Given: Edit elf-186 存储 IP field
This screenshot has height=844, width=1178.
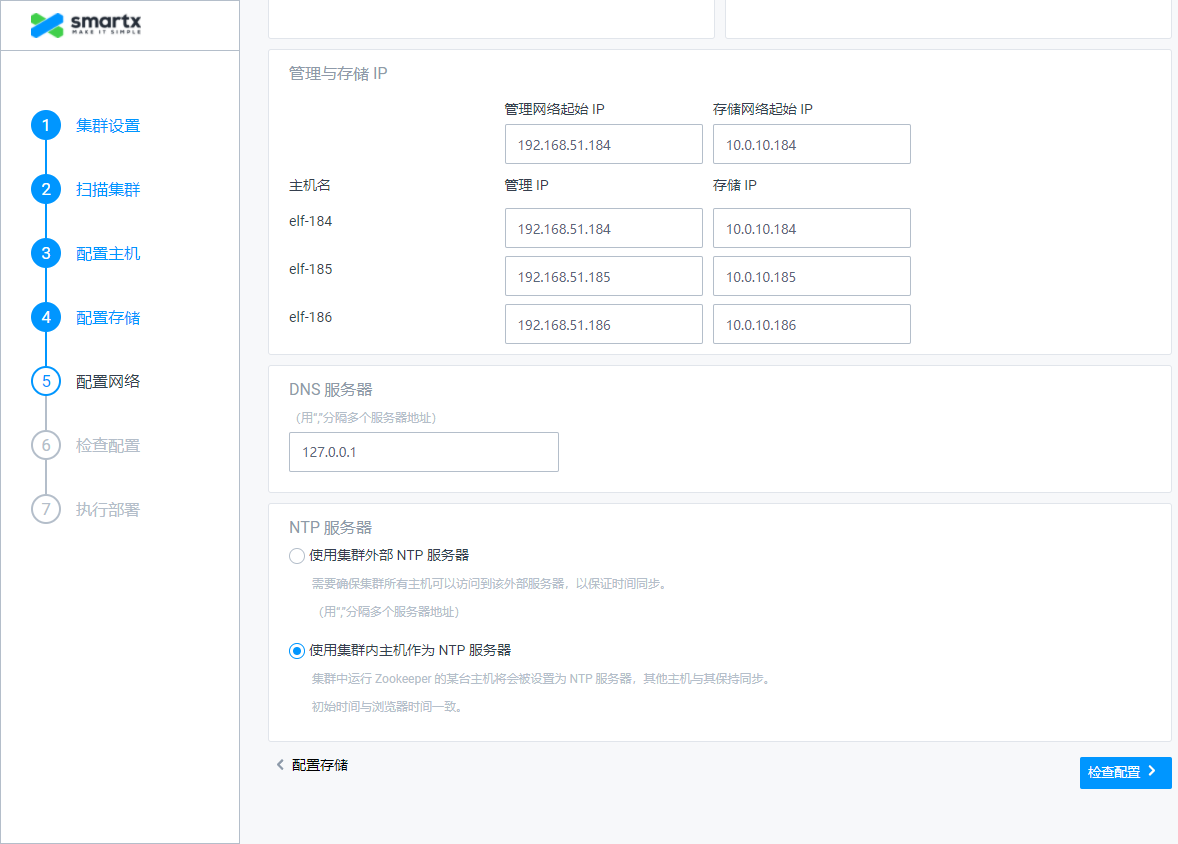Looking at the screenshot, I should click(x=811, y=325).
